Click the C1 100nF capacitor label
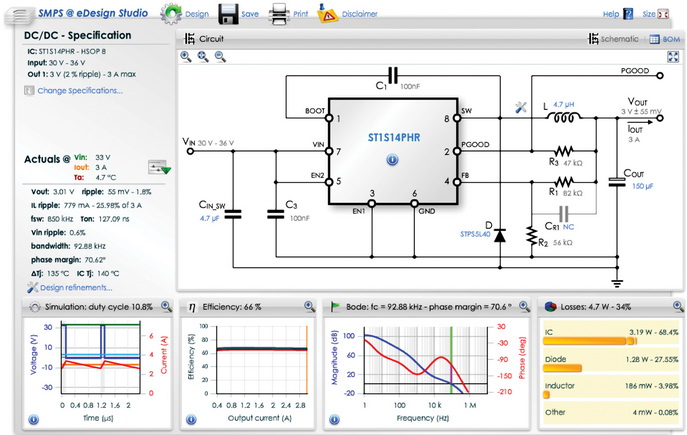The image size is (687, 435). pyautogui.click(x=398, y=86)
